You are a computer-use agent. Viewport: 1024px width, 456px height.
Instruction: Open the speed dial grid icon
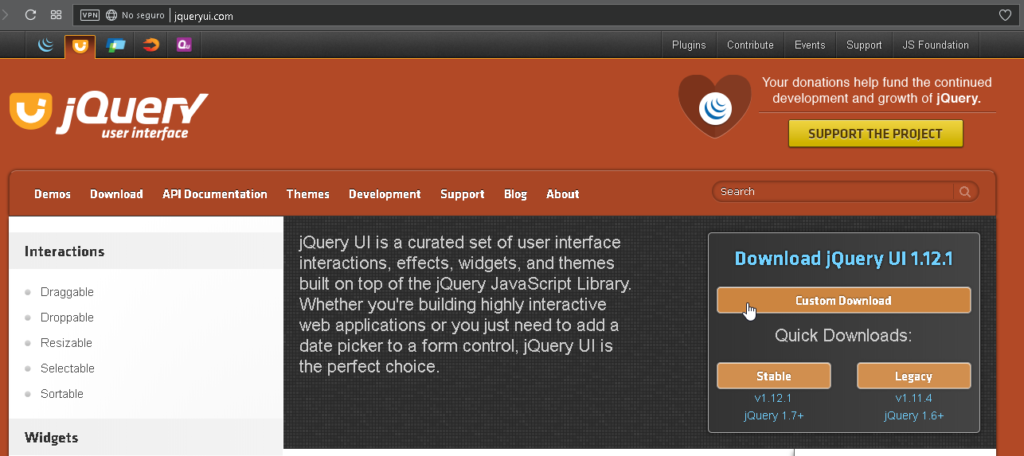[56, 15]
